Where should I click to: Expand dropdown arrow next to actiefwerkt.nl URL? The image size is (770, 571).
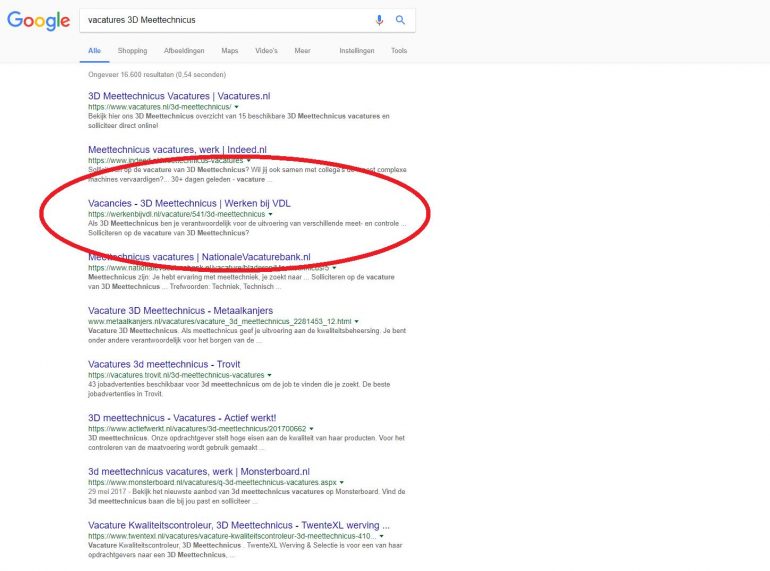tap(311, 429)
